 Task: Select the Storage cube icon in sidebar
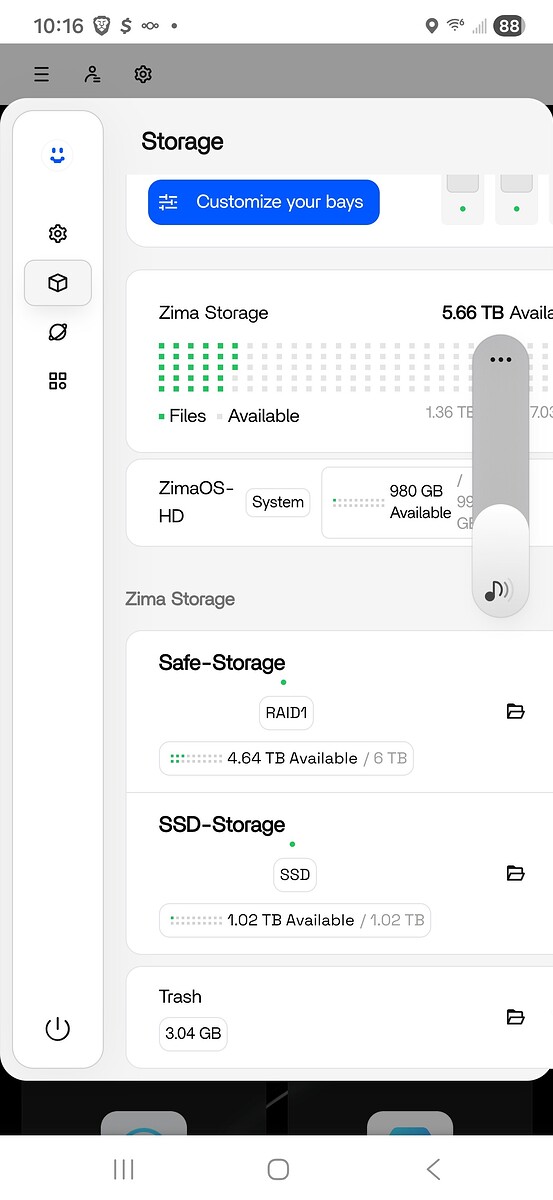[58, 283]
